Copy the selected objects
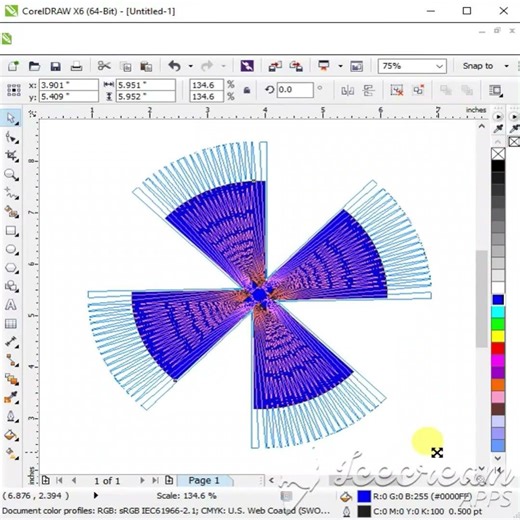 [126, 67]
